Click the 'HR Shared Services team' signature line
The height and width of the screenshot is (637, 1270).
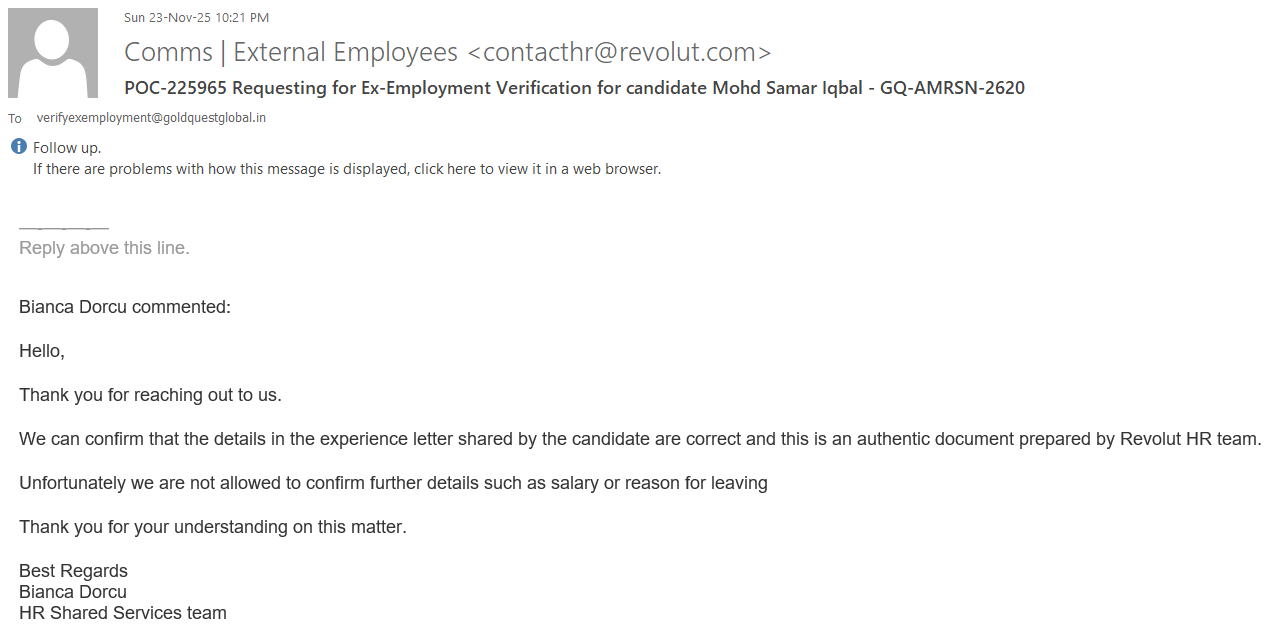[123, 613]
